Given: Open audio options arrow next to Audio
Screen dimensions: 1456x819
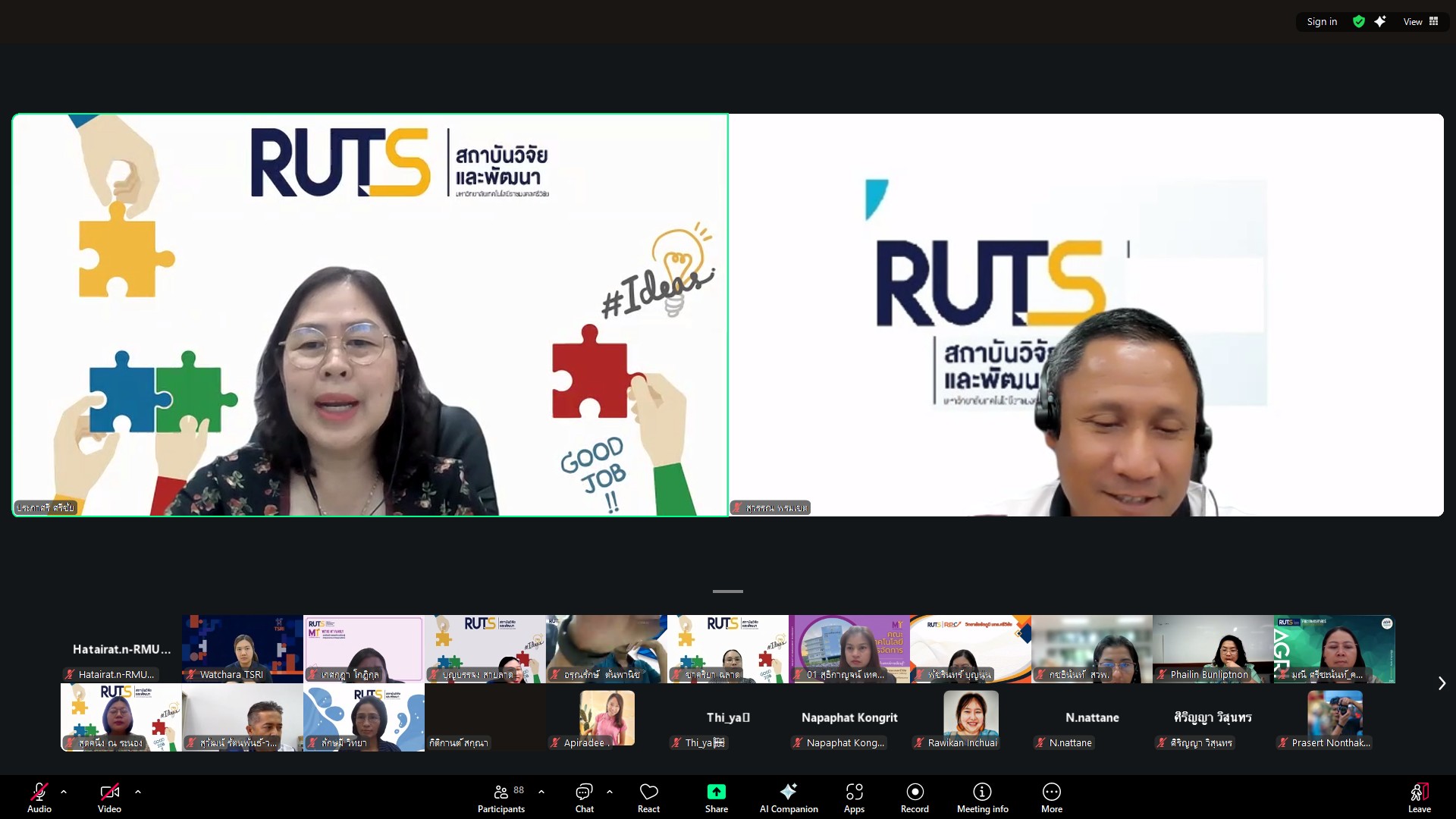Looking at the screenshot, I should pyautogui.click(x=64, y=792).
